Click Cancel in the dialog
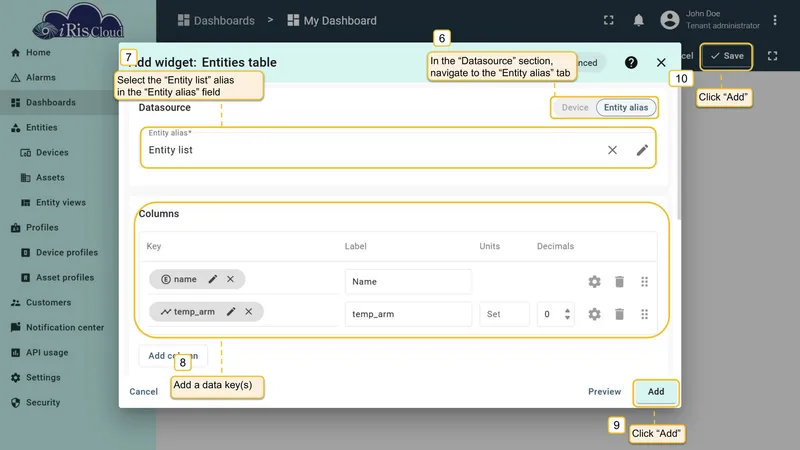This screenshot has height=450, width=800. 143,392
